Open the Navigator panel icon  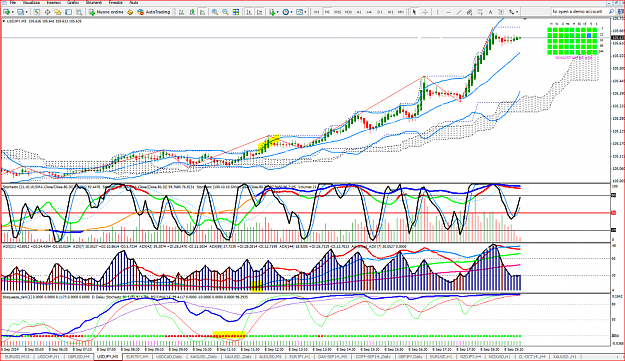(x=58, y=12)
